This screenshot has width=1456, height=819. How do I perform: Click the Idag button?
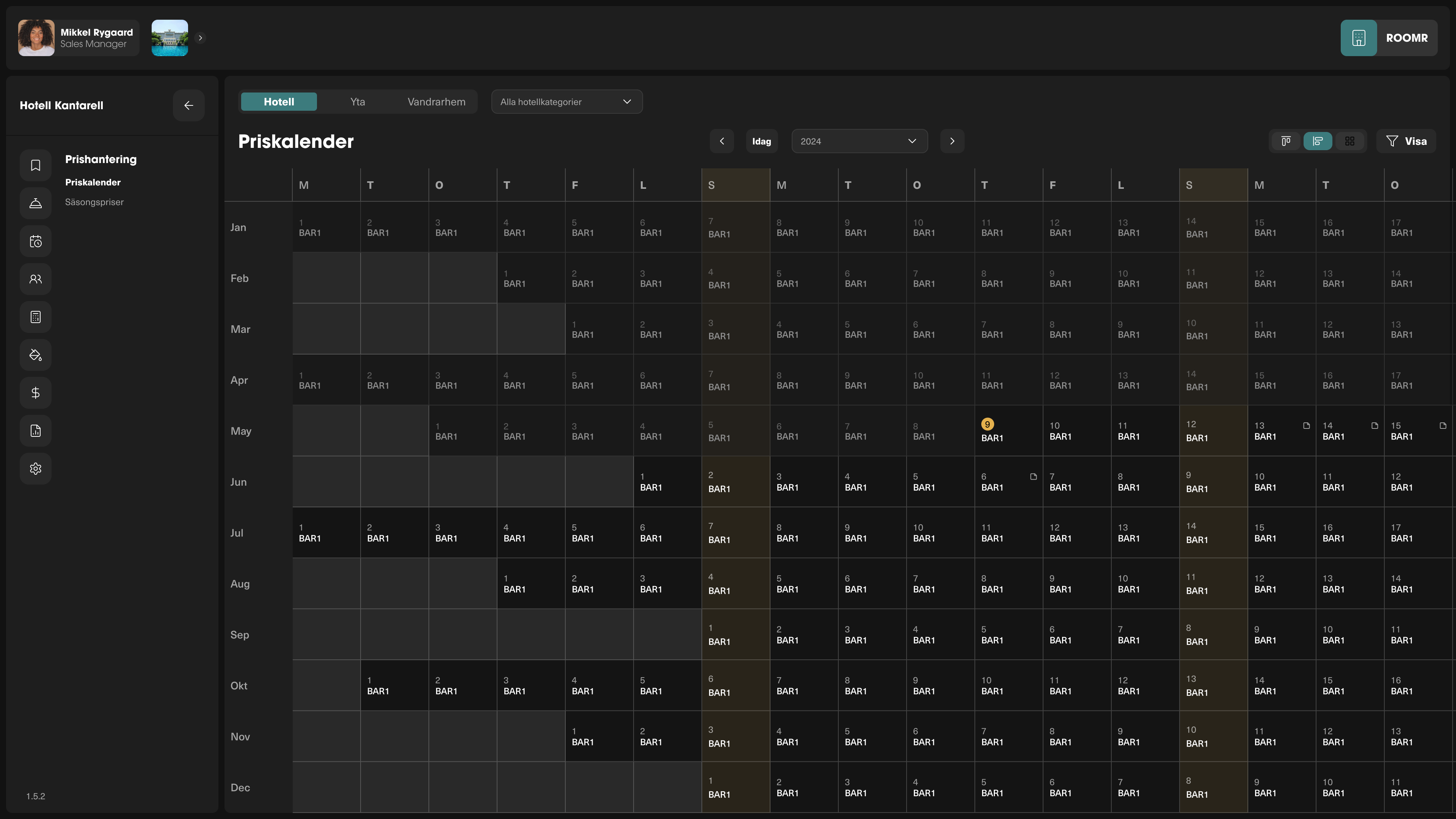762,141
